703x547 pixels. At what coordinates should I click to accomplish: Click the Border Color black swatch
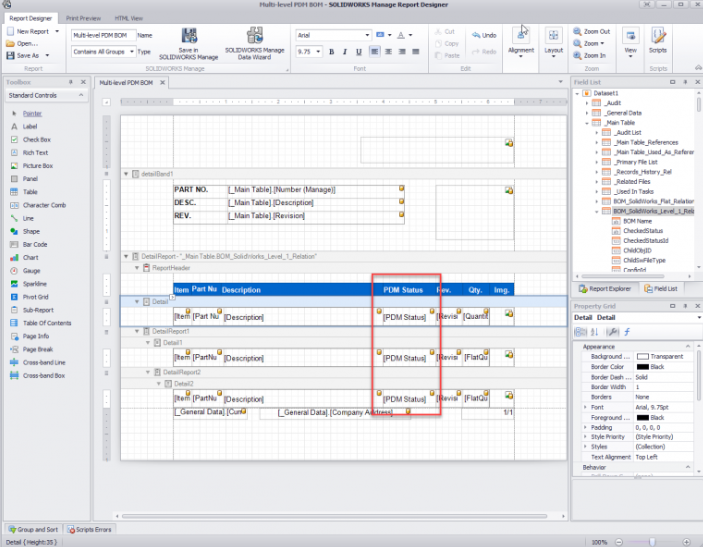click(x=643, y=366)
